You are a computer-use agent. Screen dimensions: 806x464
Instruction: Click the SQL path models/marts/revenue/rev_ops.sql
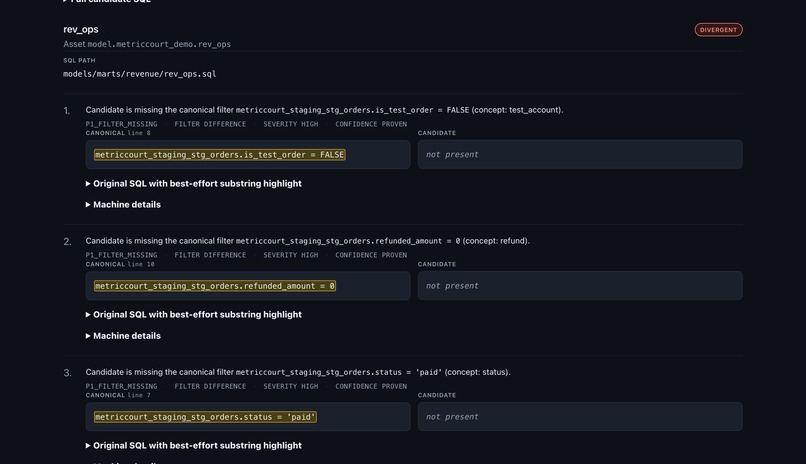[x=139, y=74]
